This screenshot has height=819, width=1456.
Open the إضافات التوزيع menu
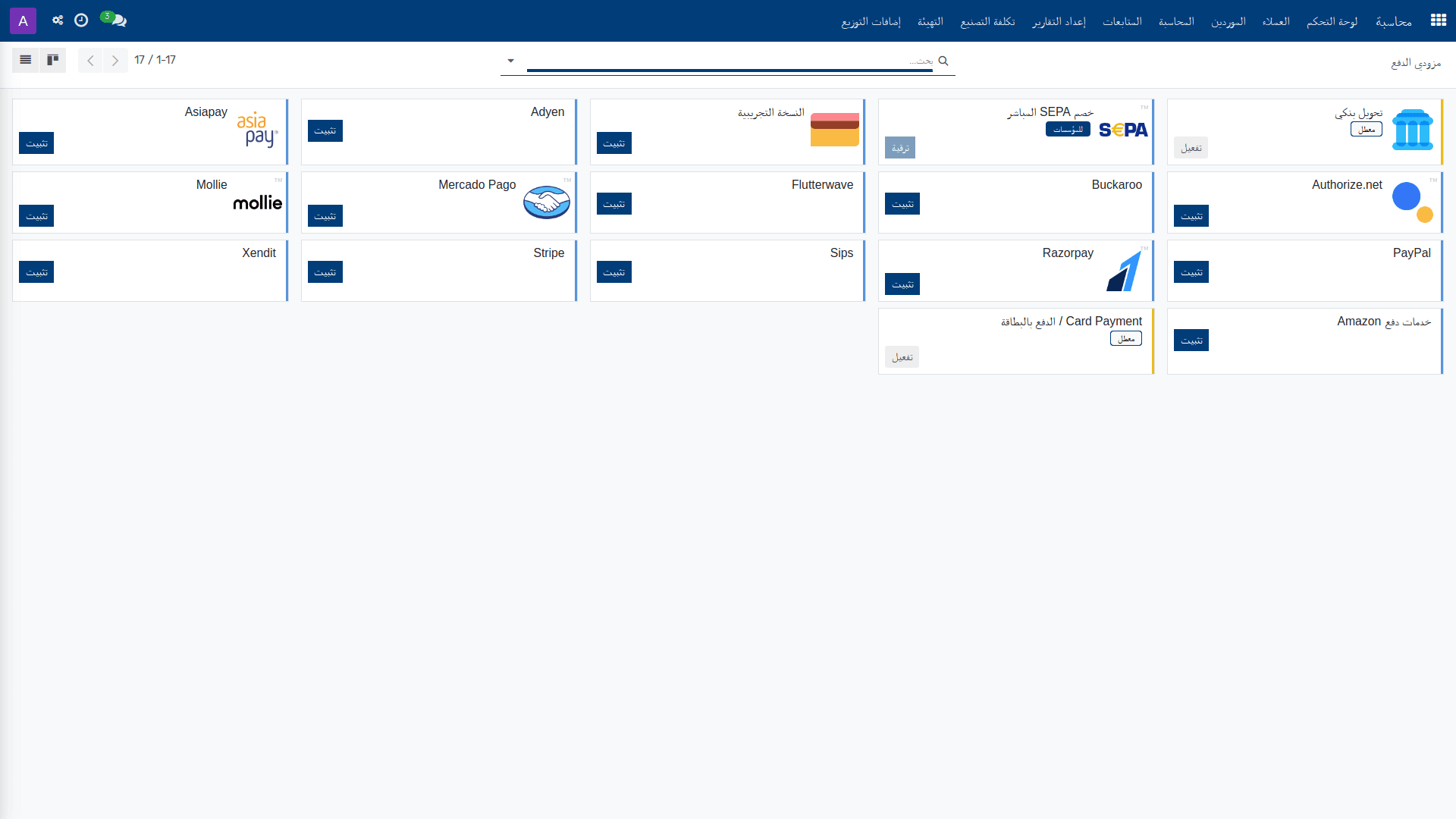coord(871,21)
